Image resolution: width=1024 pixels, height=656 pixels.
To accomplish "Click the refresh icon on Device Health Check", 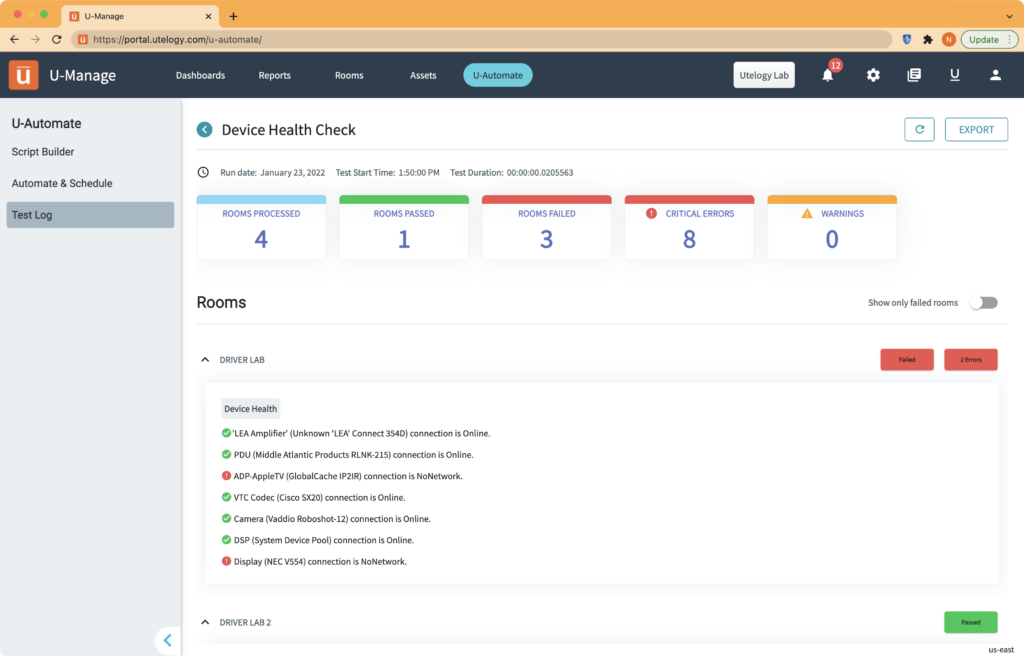I will pos(919,129).
